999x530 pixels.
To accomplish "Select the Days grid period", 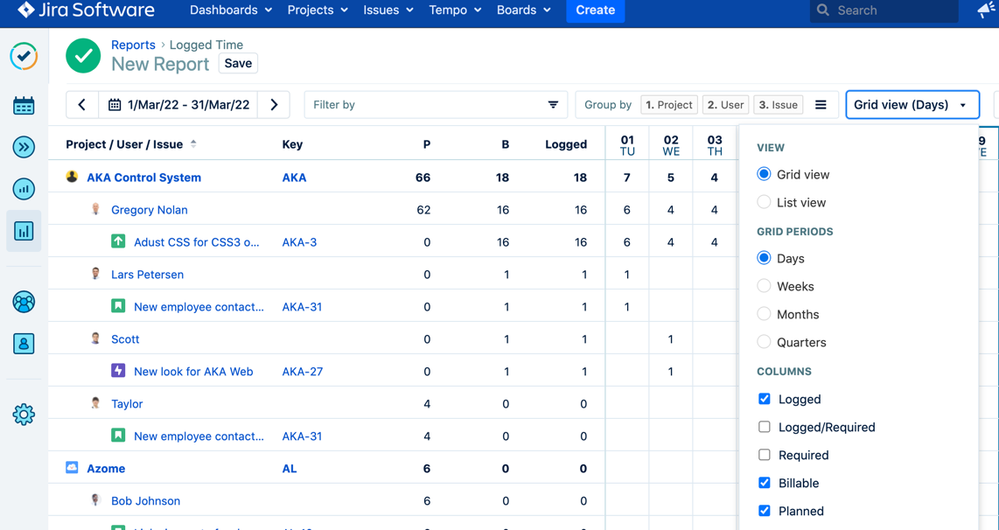I will (763, 258).
